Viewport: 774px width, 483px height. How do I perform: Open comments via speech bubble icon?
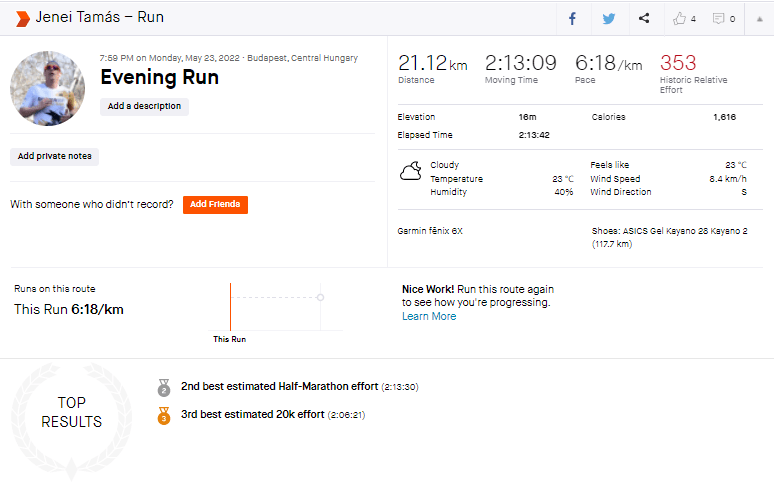point(718,18)
